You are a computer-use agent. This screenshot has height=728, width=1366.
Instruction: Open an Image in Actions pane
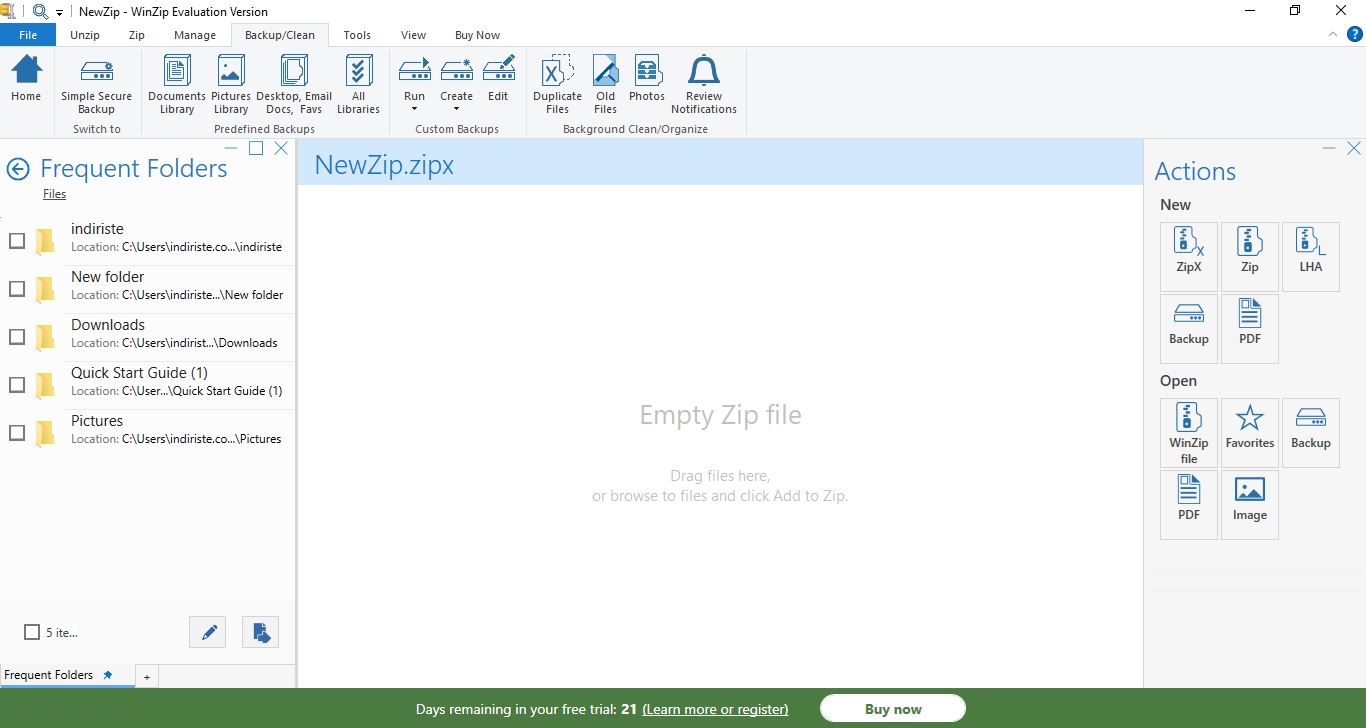tap(1250, 505)
